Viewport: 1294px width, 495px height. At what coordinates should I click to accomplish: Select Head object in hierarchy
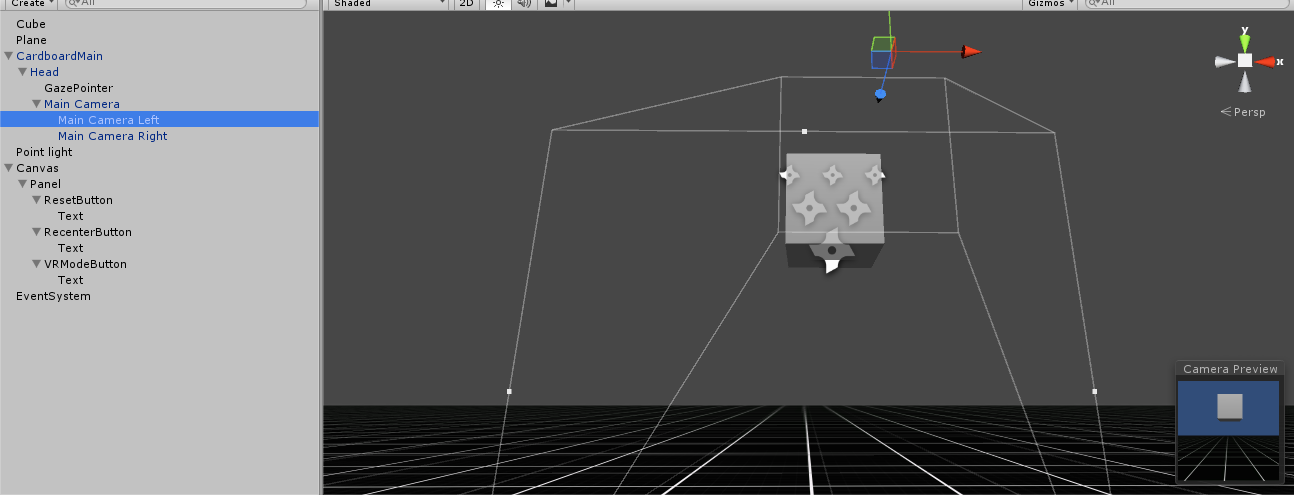click(160, 72)
